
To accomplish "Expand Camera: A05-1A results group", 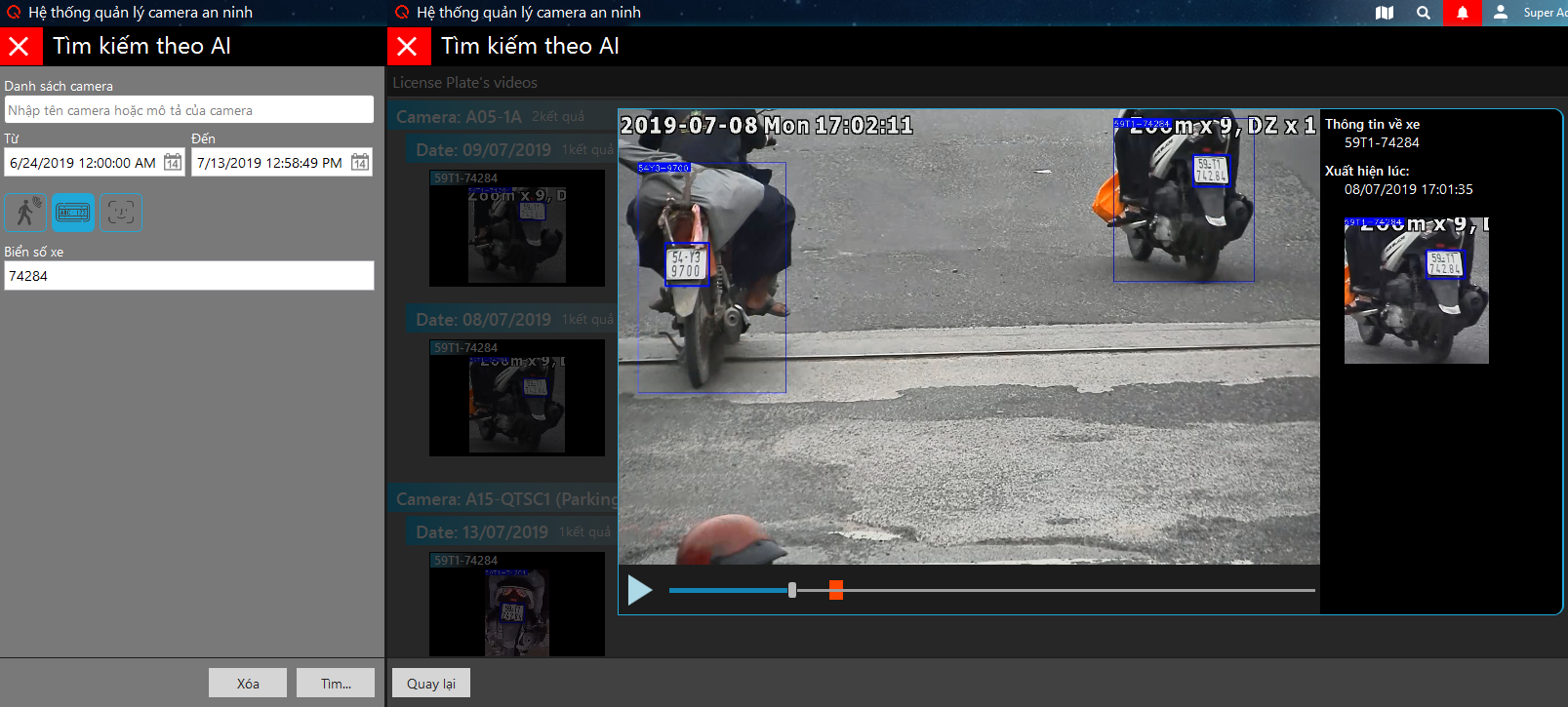I will 503,117.
